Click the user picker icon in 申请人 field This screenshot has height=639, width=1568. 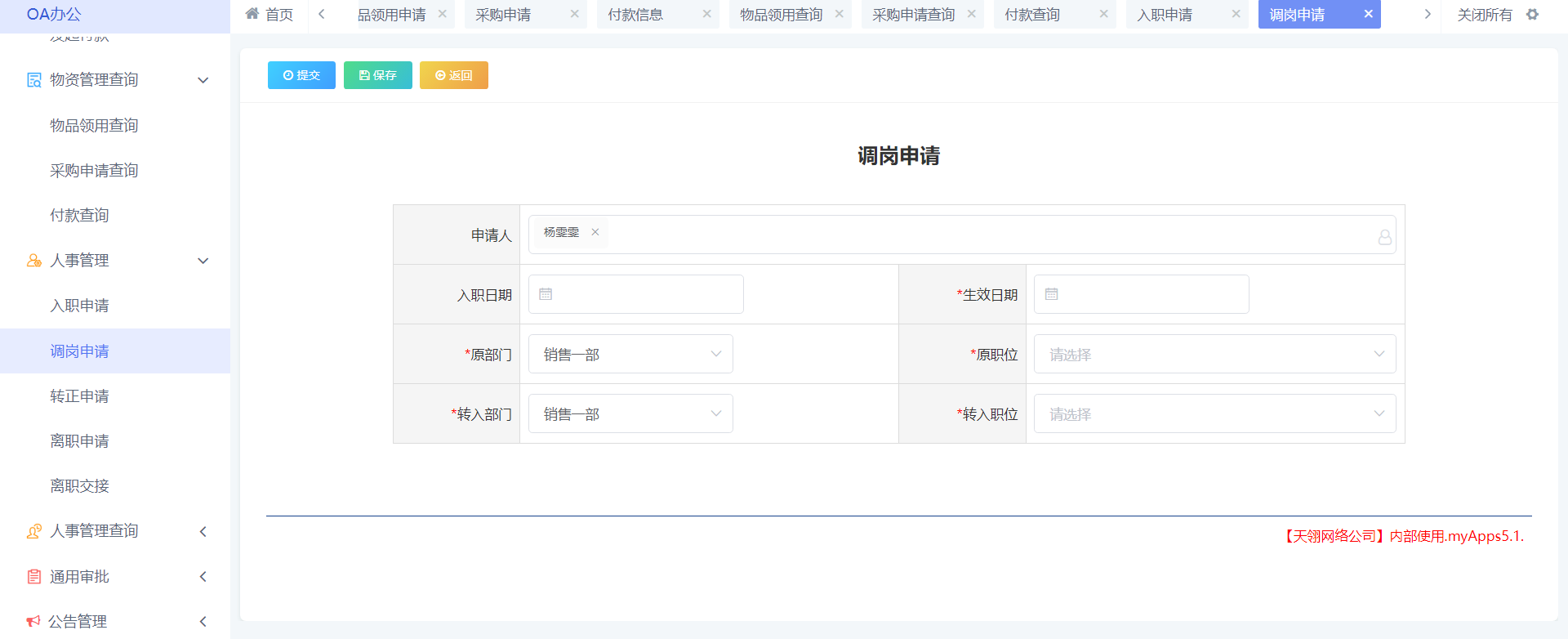pos(1384,237)
